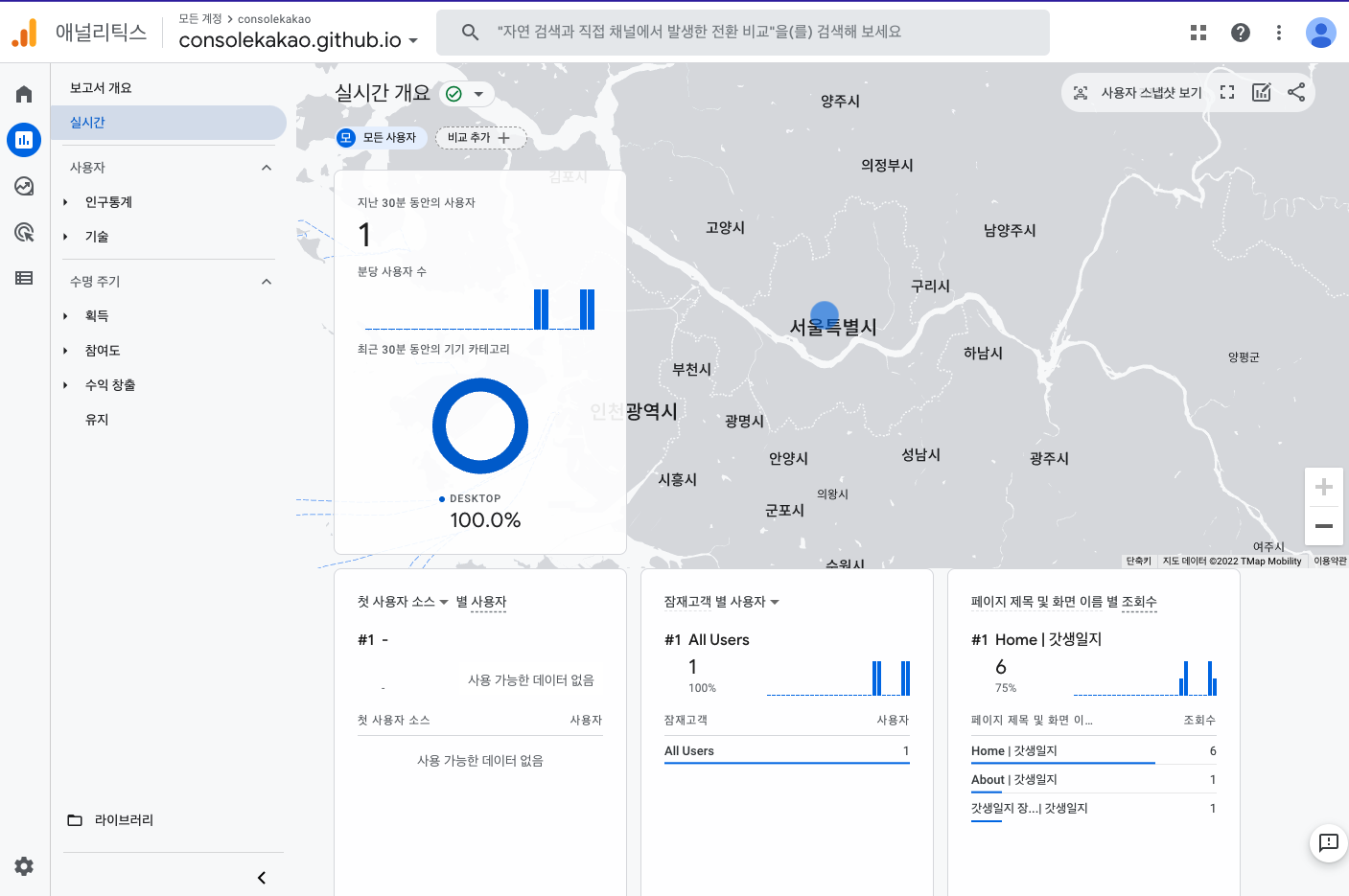1349x896 pixels.
Task: Expand the 인구통계 tree item
Action: 66,202
